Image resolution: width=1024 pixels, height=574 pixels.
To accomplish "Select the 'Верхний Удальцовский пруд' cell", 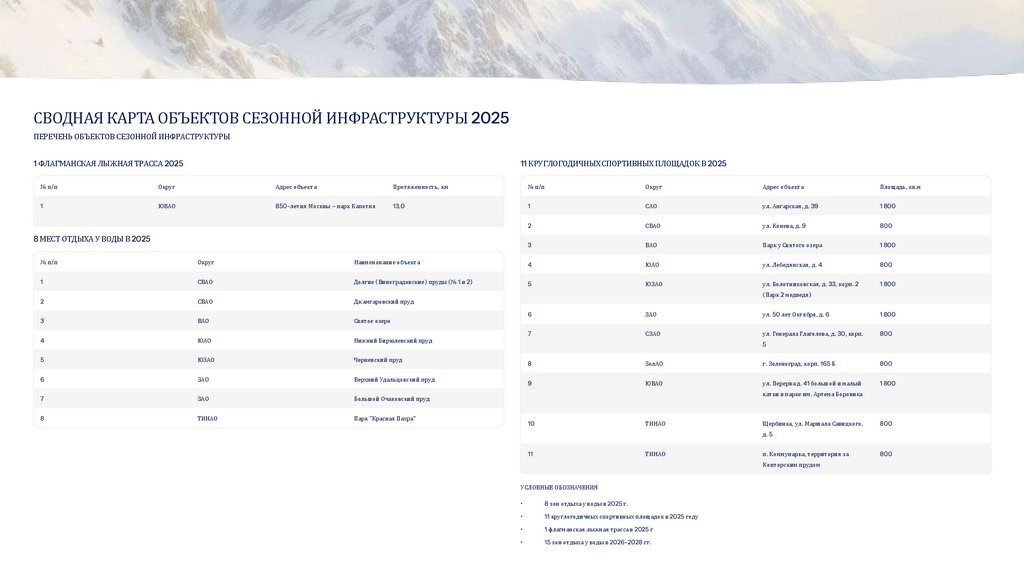I will 394,379.
